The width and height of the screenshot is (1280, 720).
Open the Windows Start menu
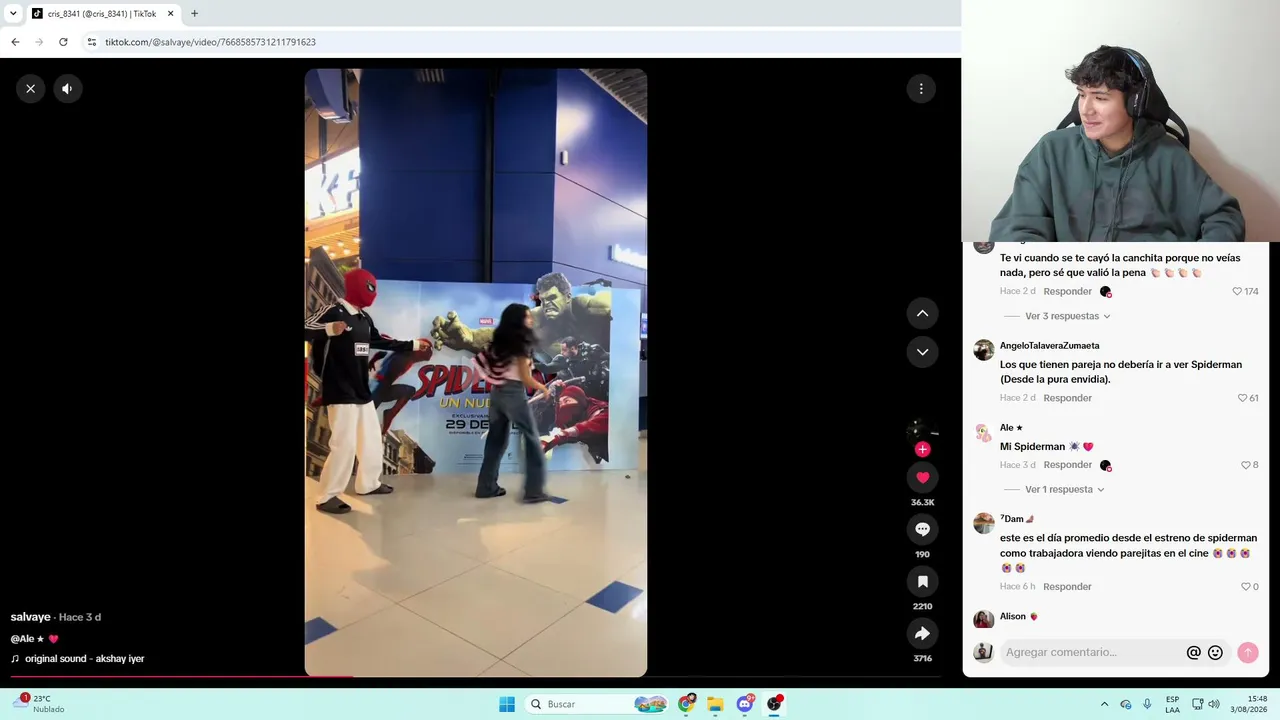(x=507, y=704)
